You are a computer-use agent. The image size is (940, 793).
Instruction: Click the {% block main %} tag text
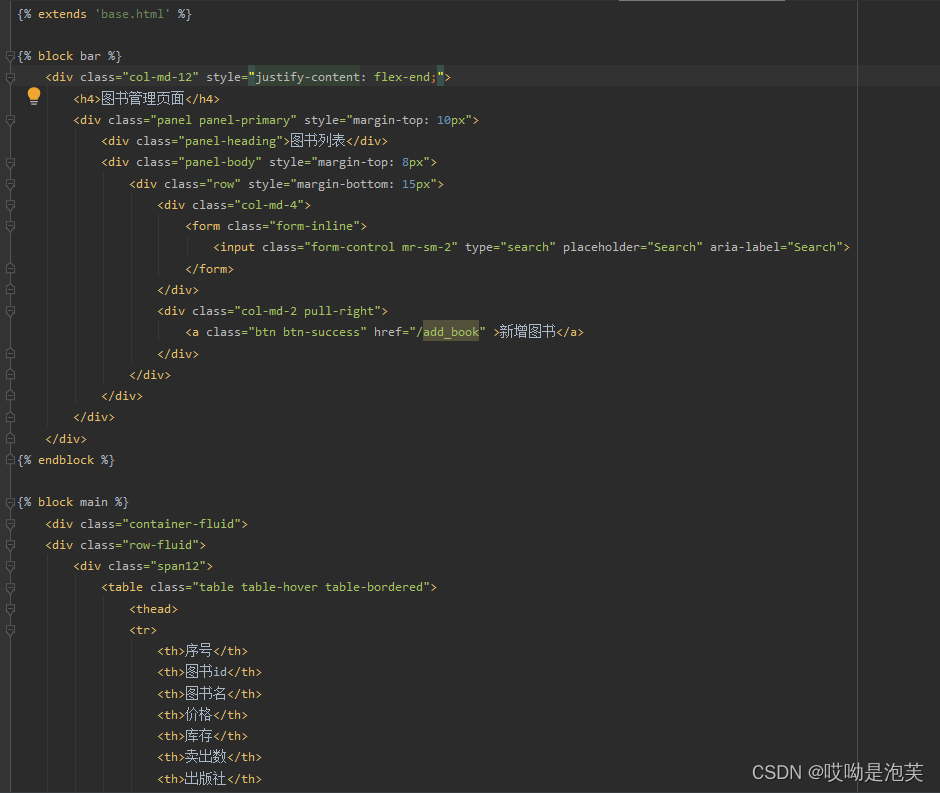73,502
